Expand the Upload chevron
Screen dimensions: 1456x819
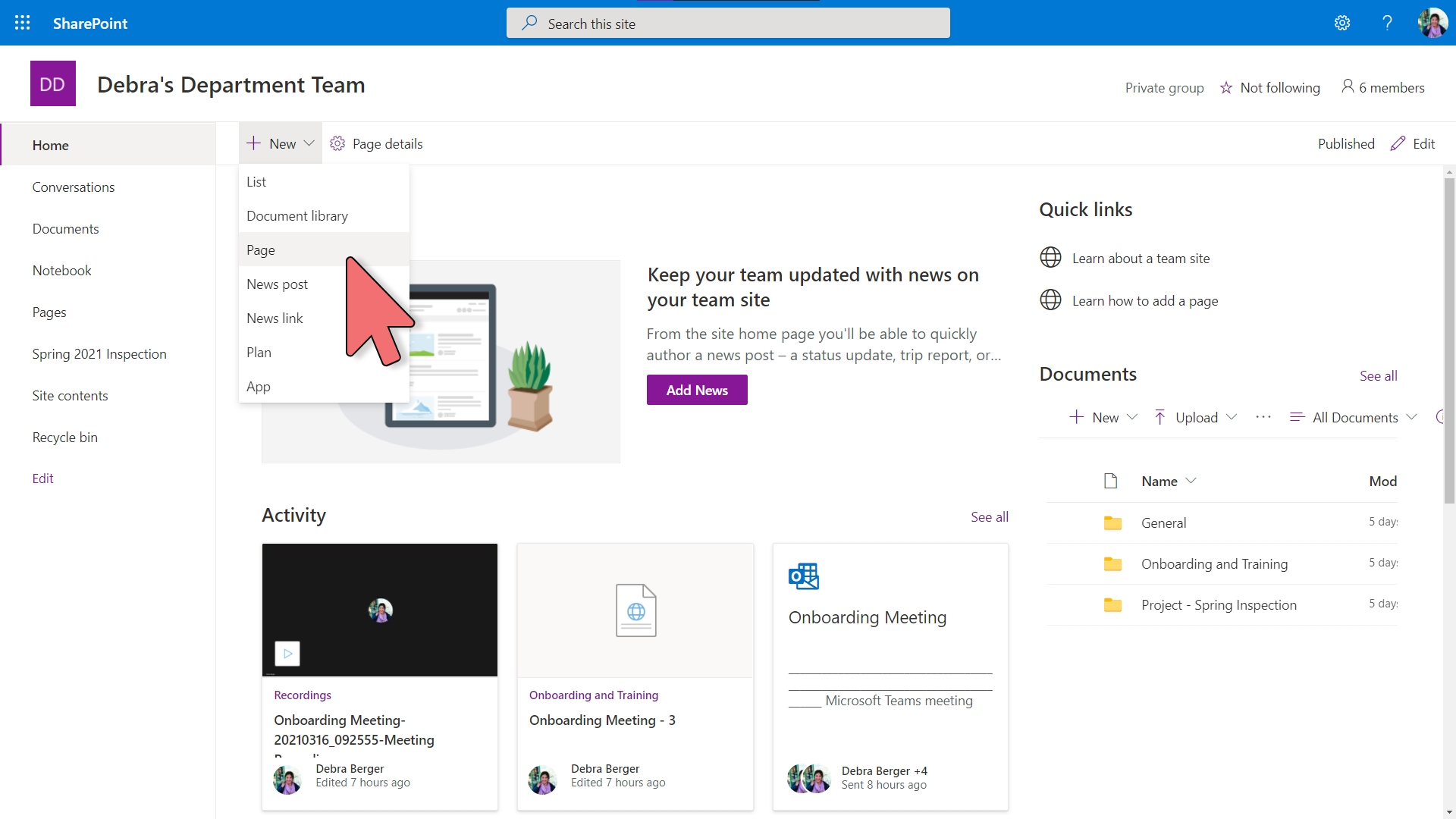tap(1232, 417)
